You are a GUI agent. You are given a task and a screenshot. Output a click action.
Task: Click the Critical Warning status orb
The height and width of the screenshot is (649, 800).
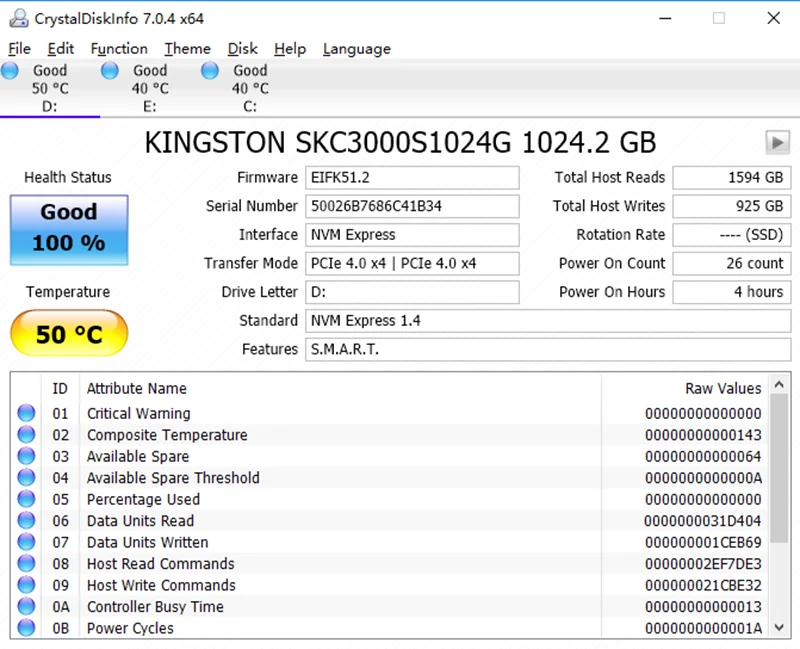pos(26,414)
